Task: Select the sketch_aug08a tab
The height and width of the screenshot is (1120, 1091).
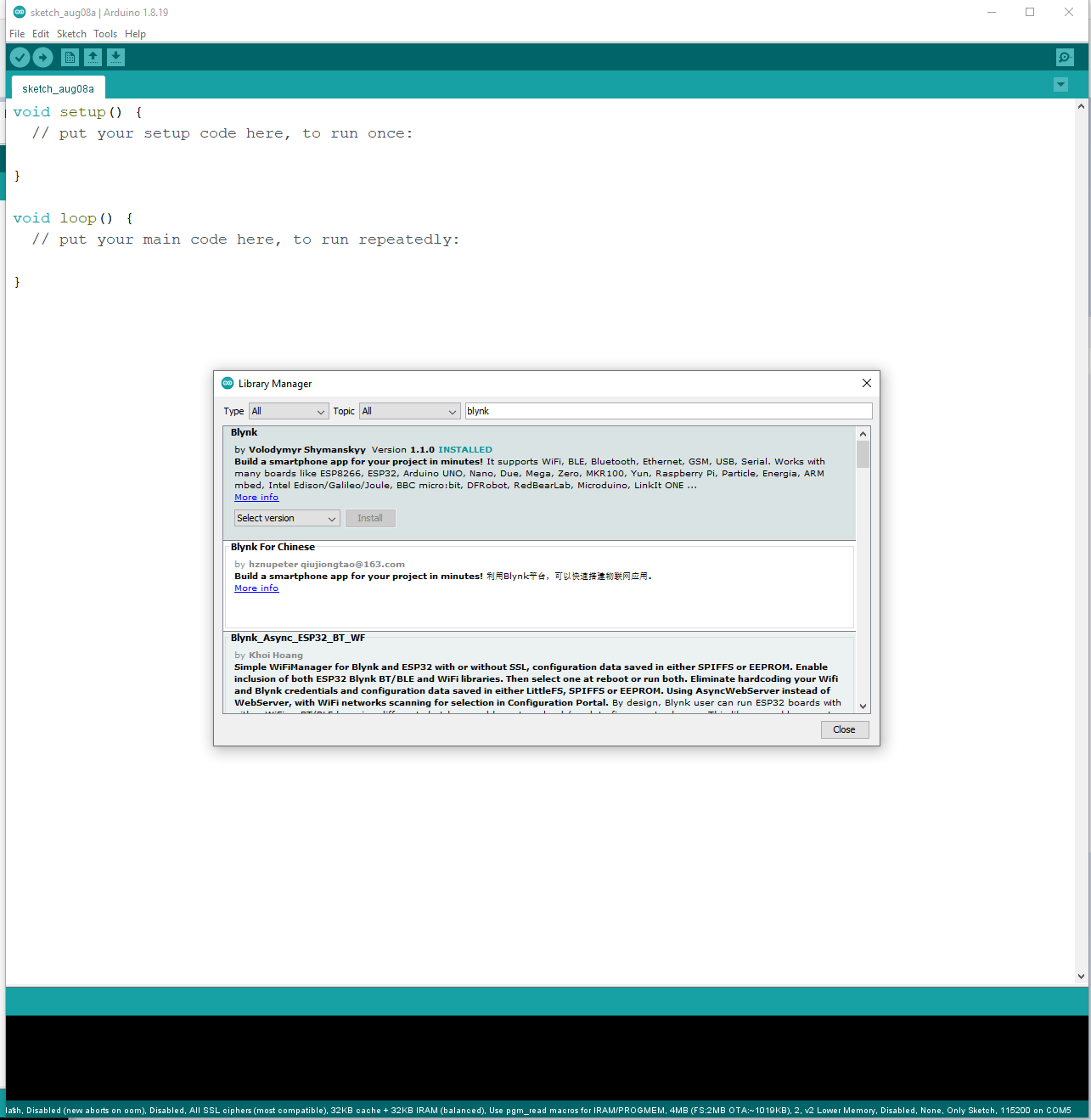Action: (58, 88)
